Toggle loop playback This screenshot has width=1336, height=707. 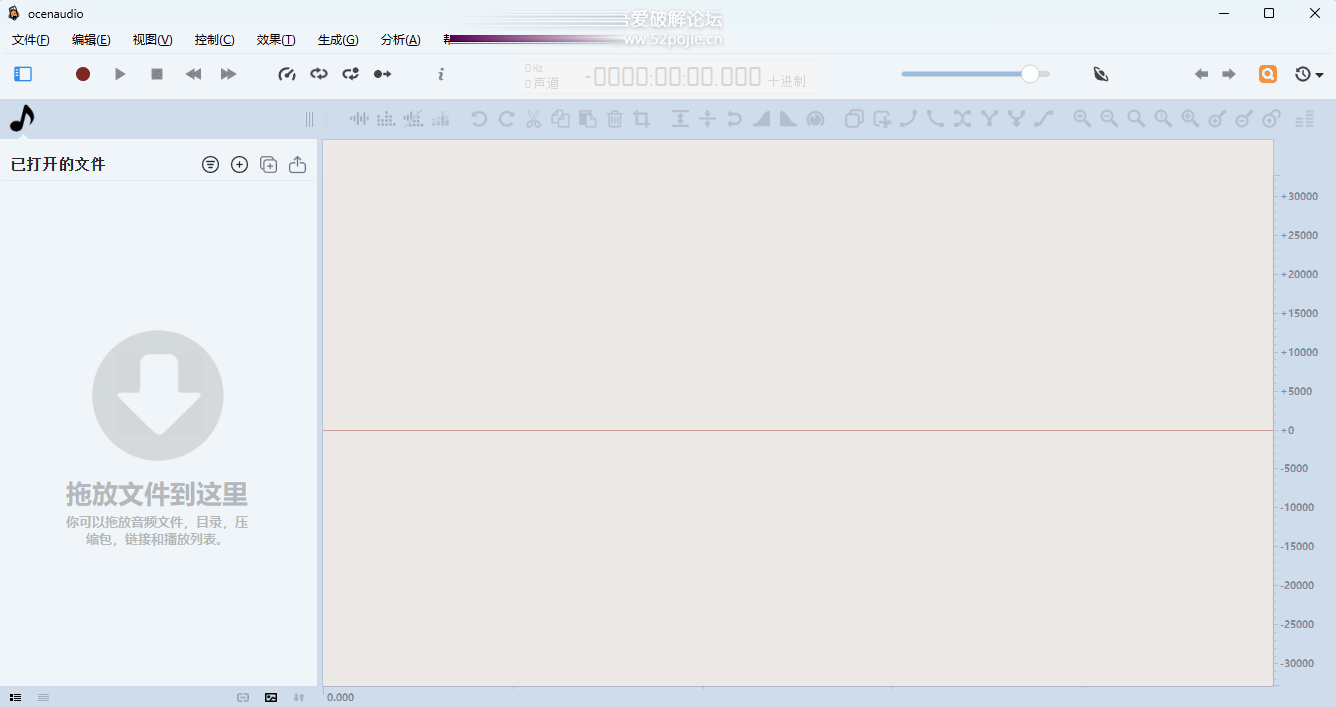(x=319, y=74)
